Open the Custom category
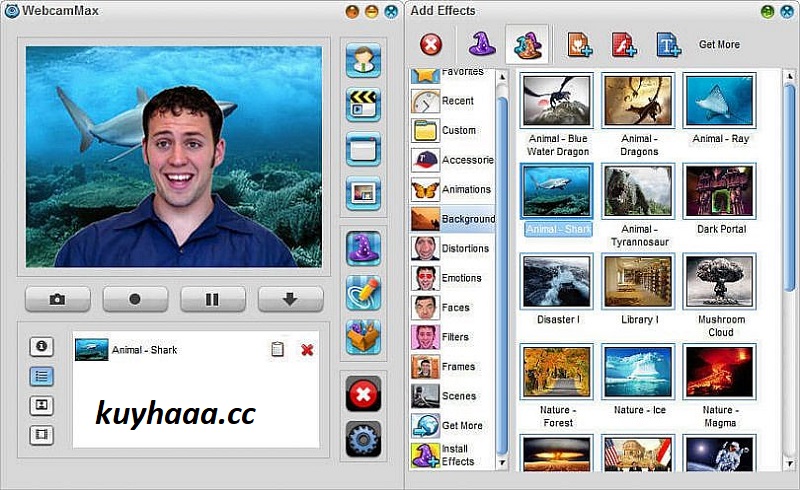800x490 pixels. click(453, 131)
